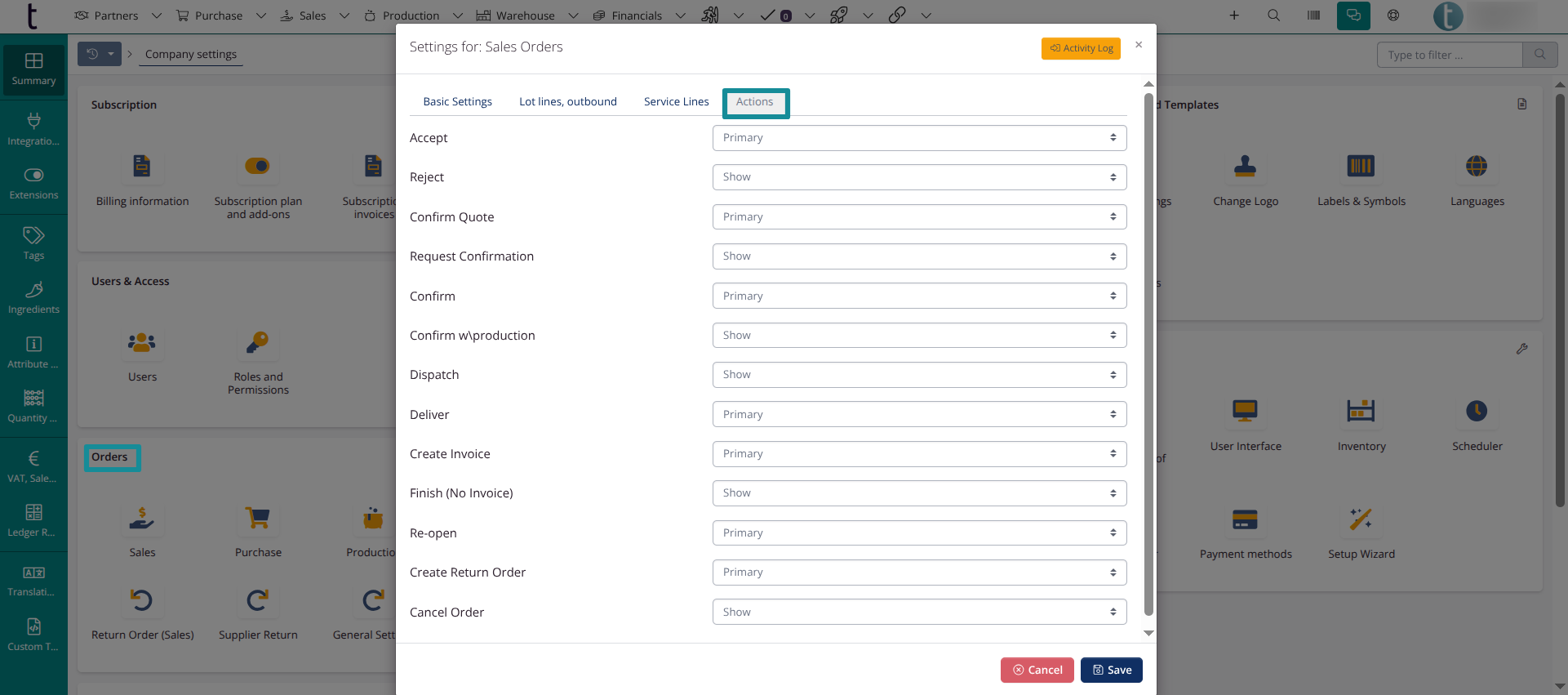This screenshot has height=695, width=1568.
Task: Open Payment methods settings
Action: 1245,520
